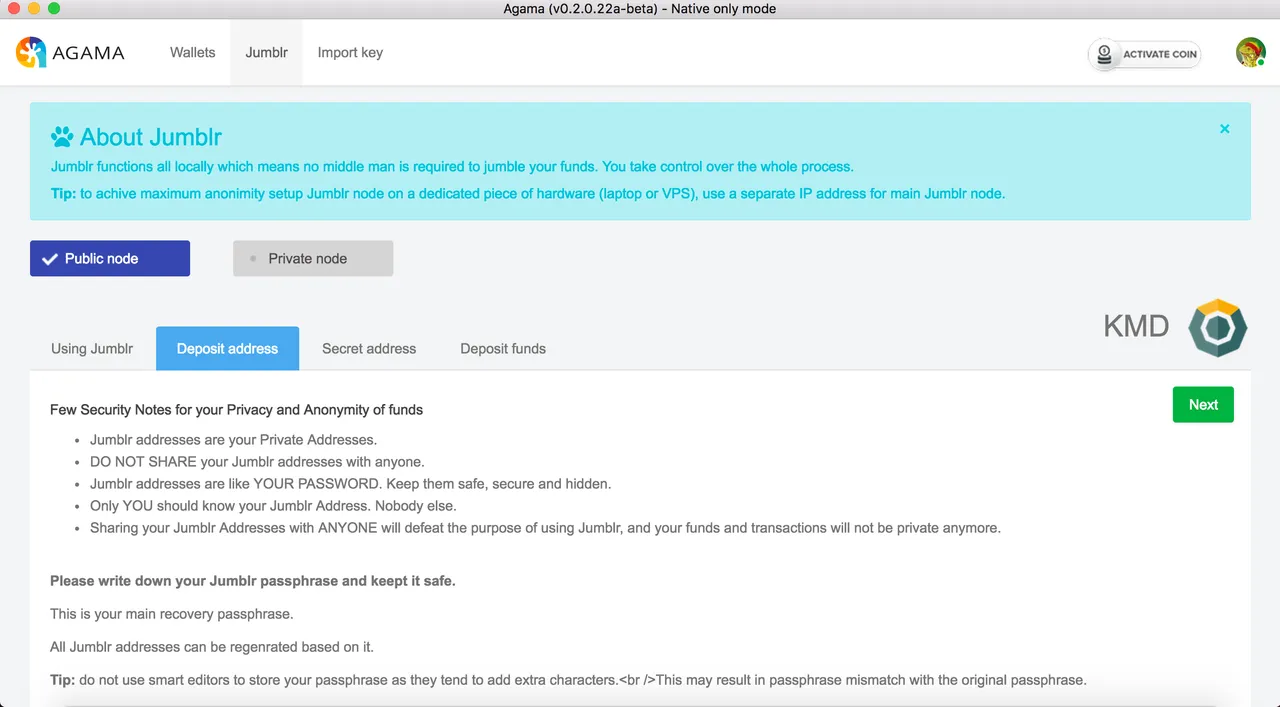Click 'Only YOU should know your Jumblr Address' line
Screen dimensions: 1280x707
point(273,505)
